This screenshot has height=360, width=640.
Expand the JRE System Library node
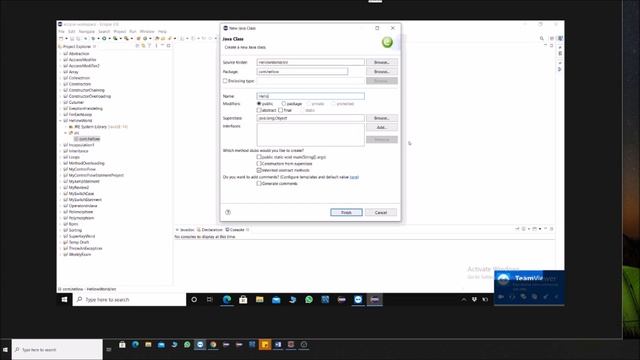click(66, 127)
